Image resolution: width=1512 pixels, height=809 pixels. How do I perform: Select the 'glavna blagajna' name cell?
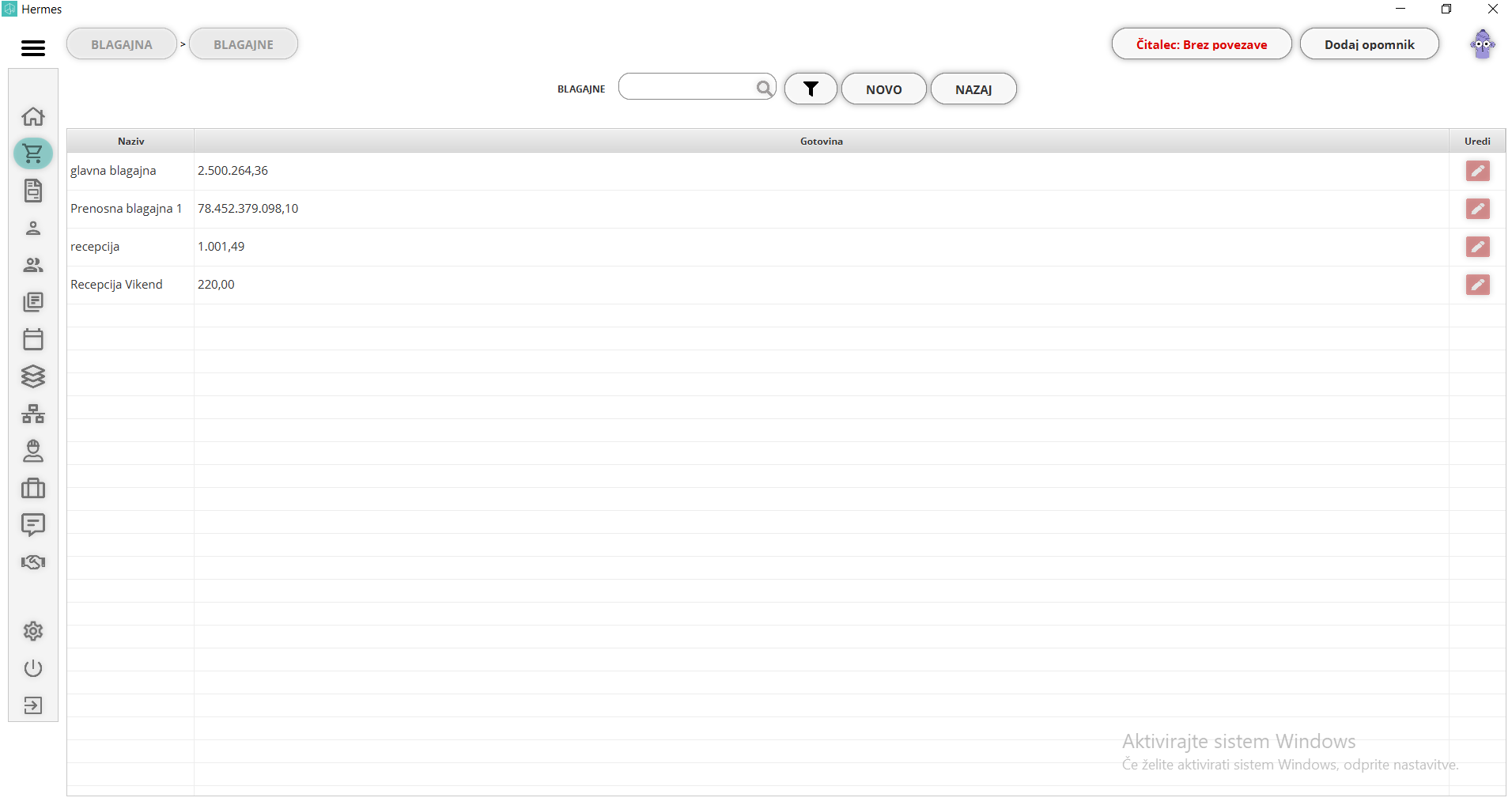(x=130, y=171)
